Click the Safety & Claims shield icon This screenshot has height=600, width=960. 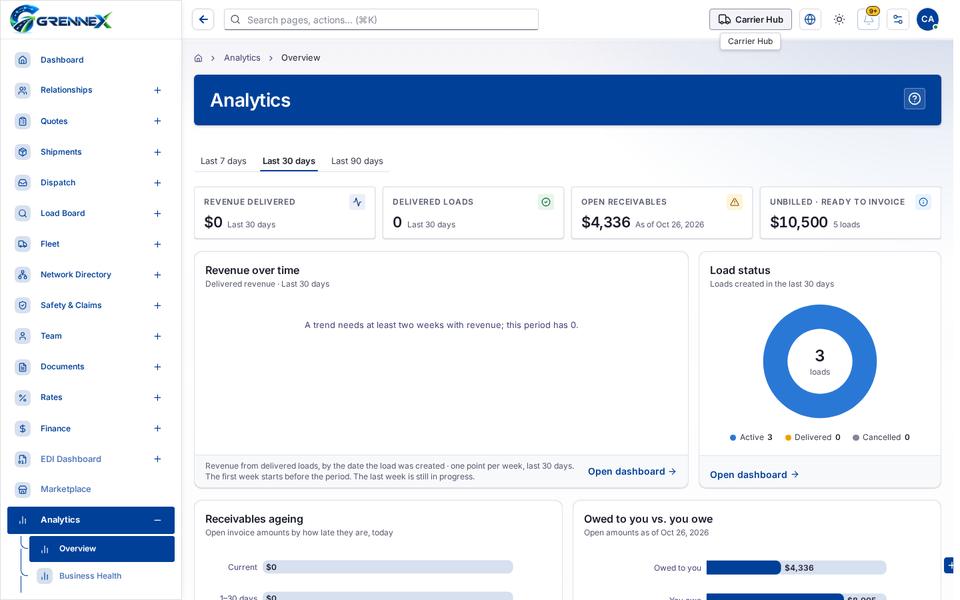click(x=23, y=306)
